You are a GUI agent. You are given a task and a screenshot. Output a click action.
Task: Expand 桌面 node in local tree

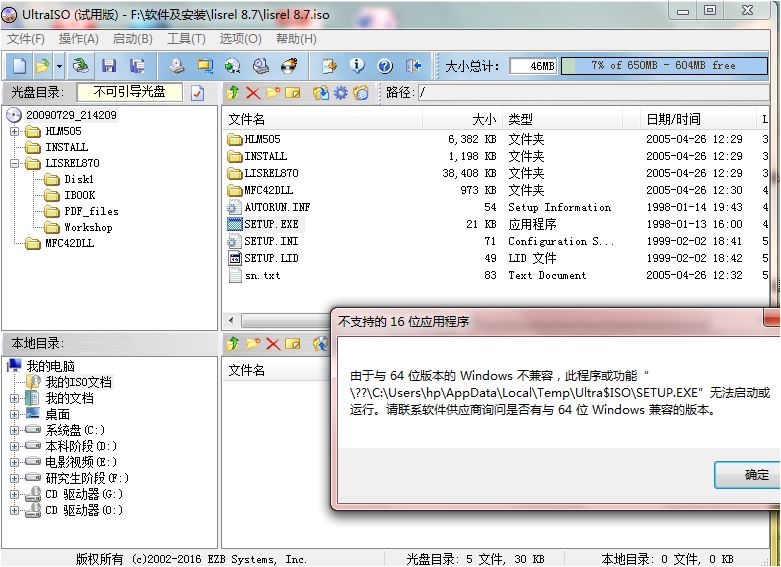coord(14,415)
